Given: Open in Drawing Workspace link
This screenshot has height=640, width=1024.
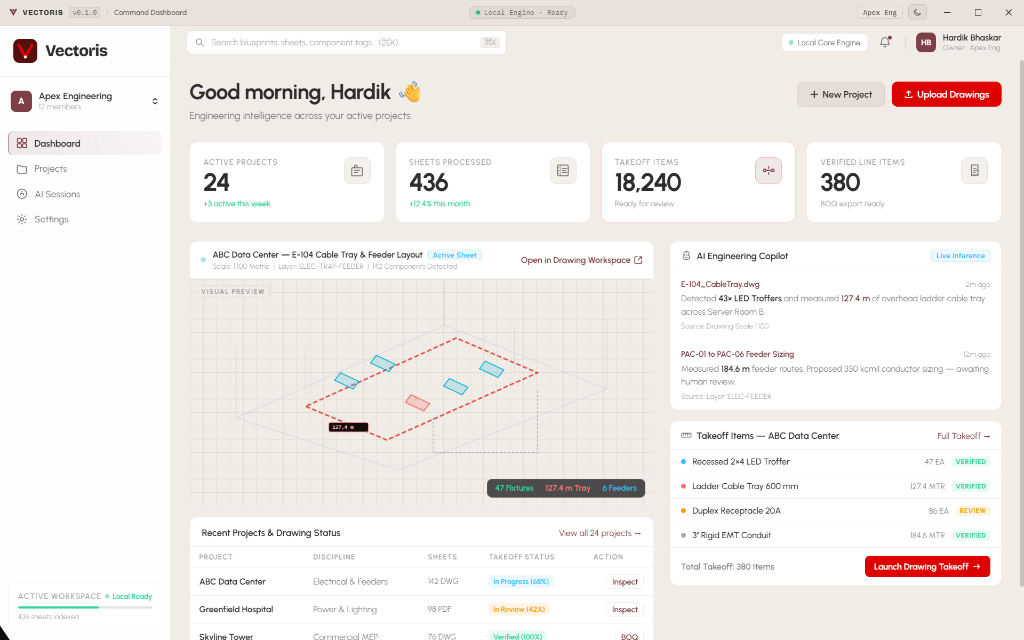Looking at the screenshot, I should point(581,260).
